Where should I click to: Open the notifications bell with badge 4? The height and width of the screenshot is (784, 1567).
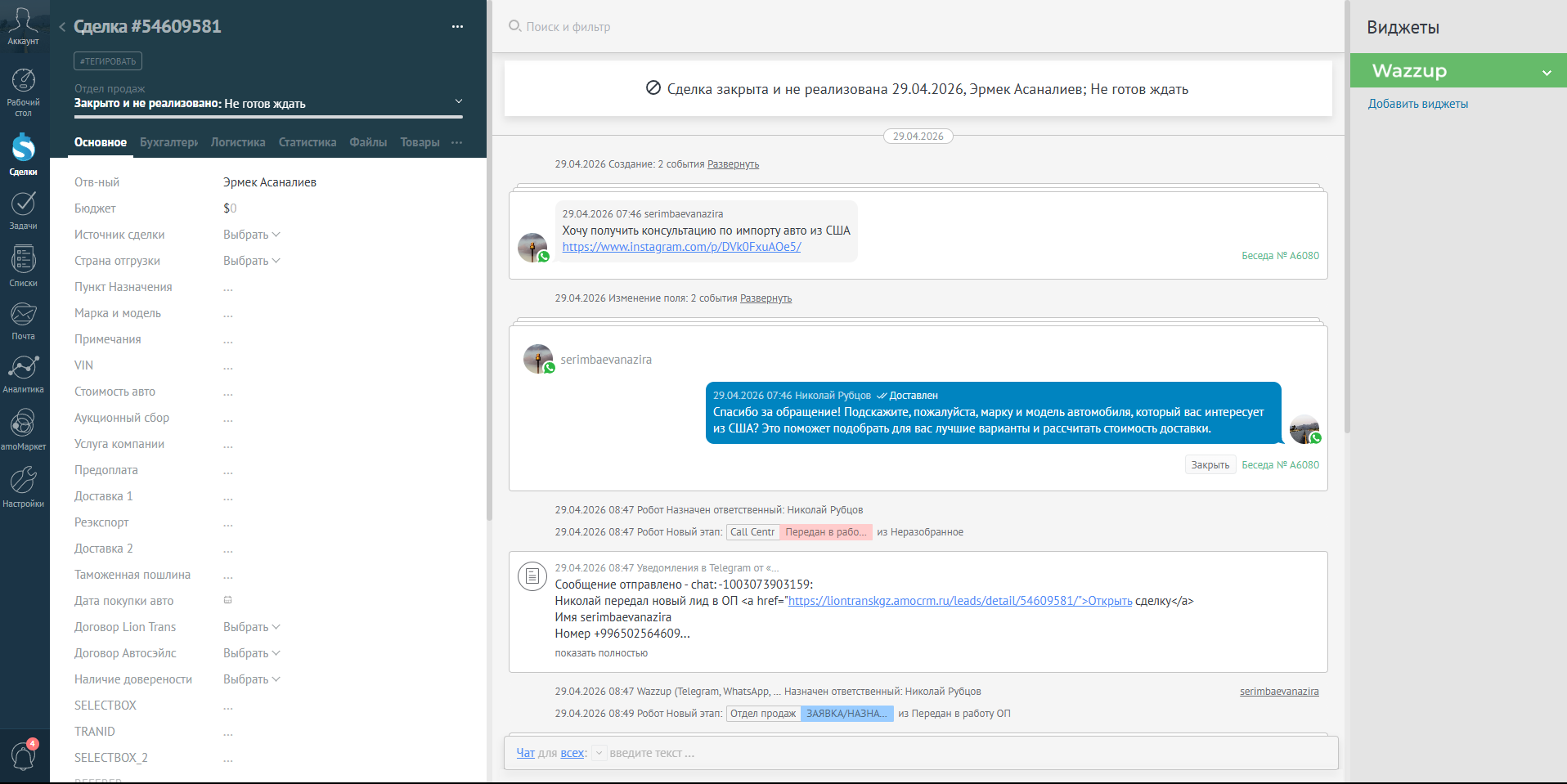(x=23, y=755)
